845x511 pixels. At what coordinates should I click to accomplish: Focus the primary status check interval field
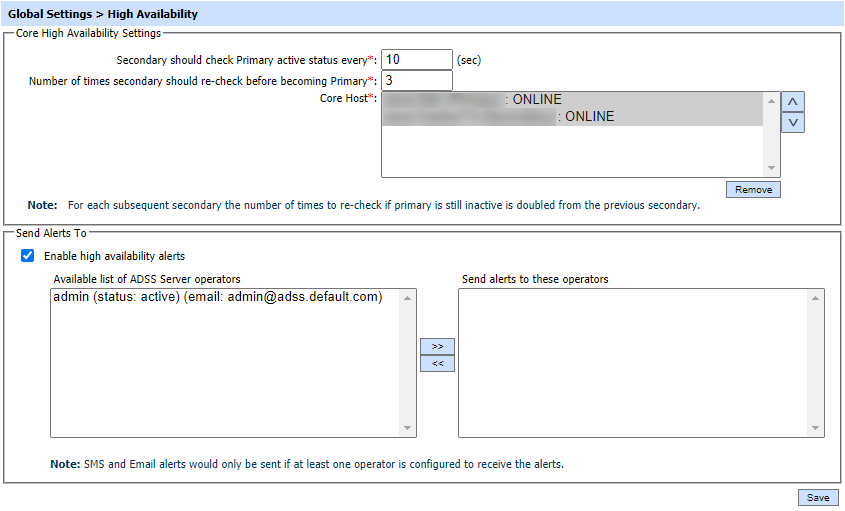[416, 60]
